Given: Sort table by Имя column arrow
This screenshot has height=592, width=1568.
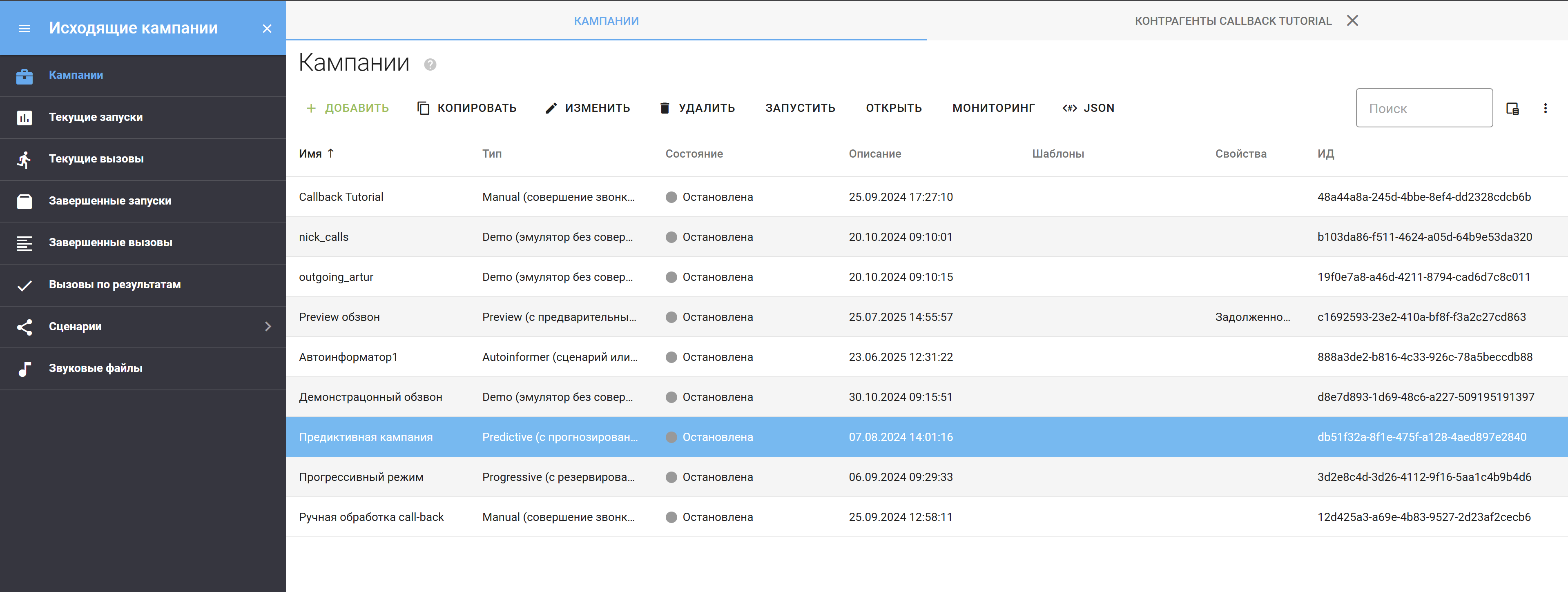Looking at the screenshot, I should (x=330, y=154).
